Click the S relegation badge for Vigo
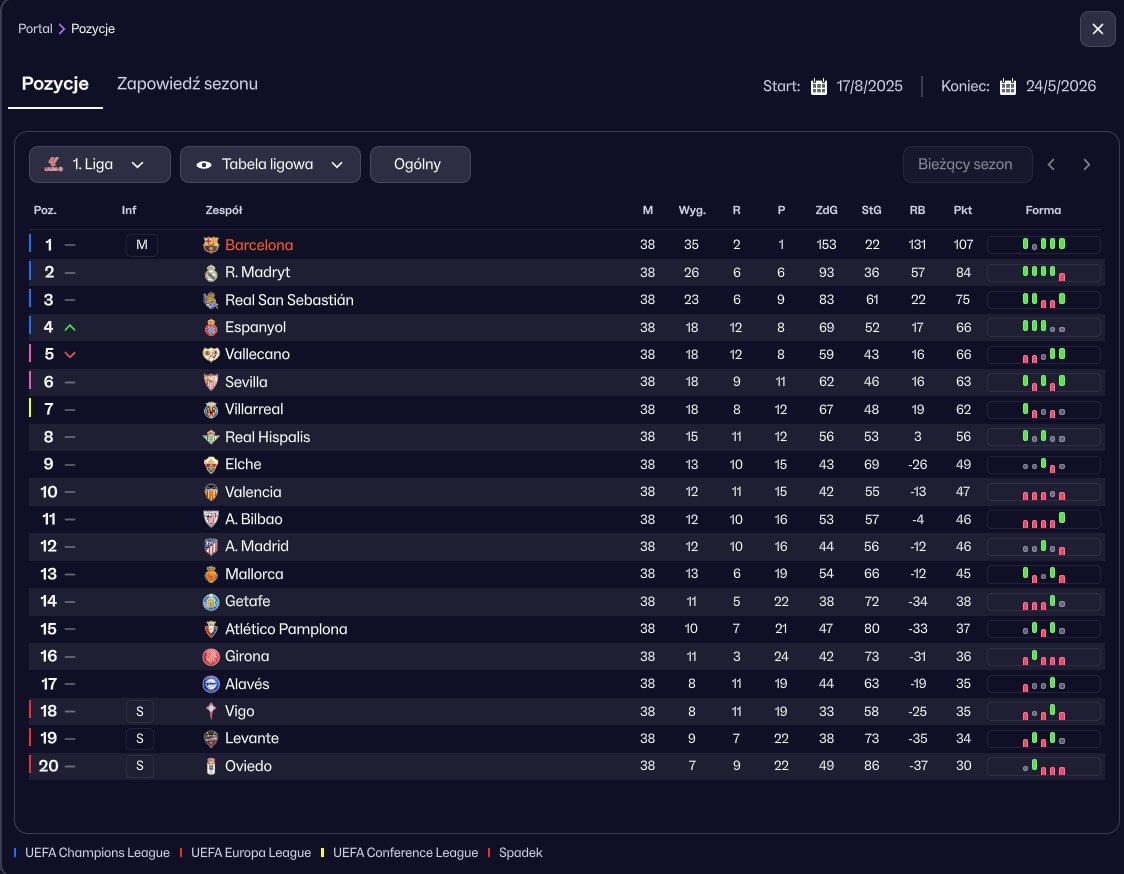Screen dimensions: 1124x874 139,711
